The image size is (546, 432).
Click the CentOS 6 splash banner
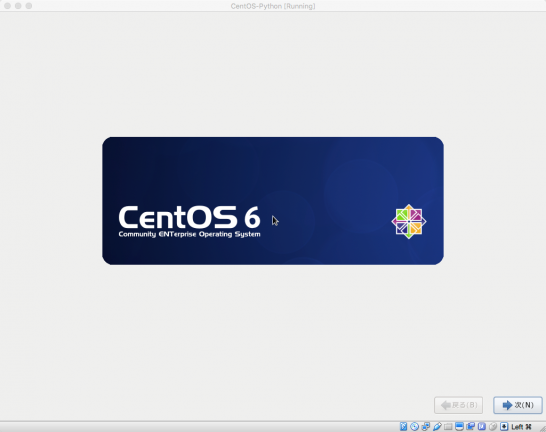point(273,201)
